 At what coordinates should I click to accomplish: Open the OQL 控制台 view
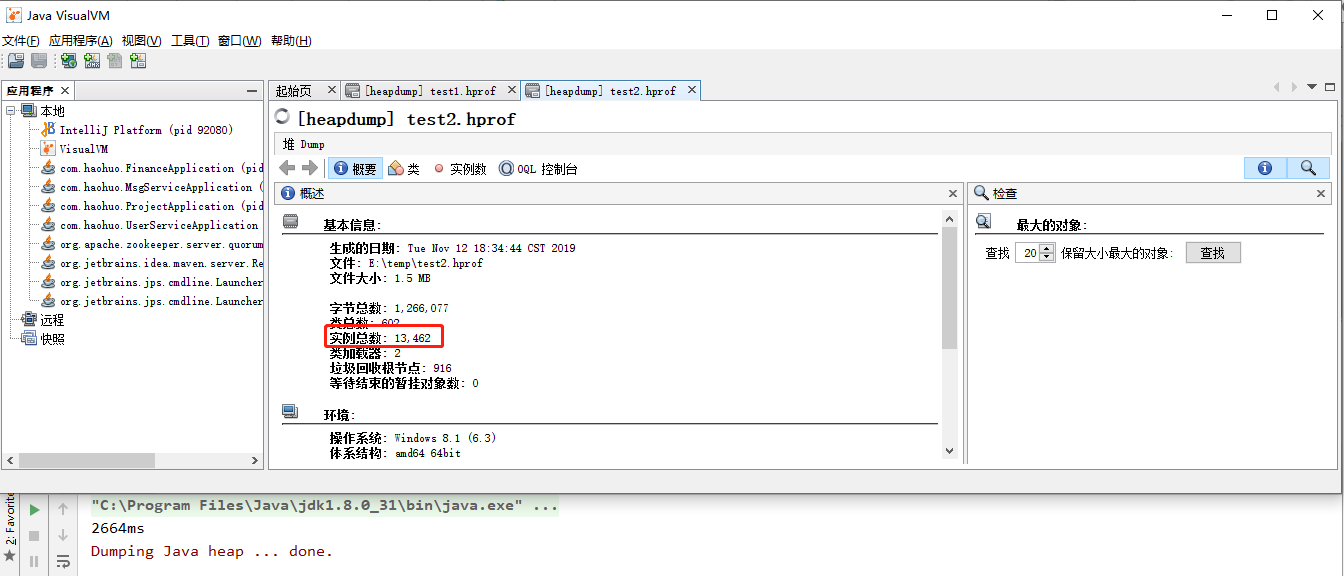pos(538,169)
